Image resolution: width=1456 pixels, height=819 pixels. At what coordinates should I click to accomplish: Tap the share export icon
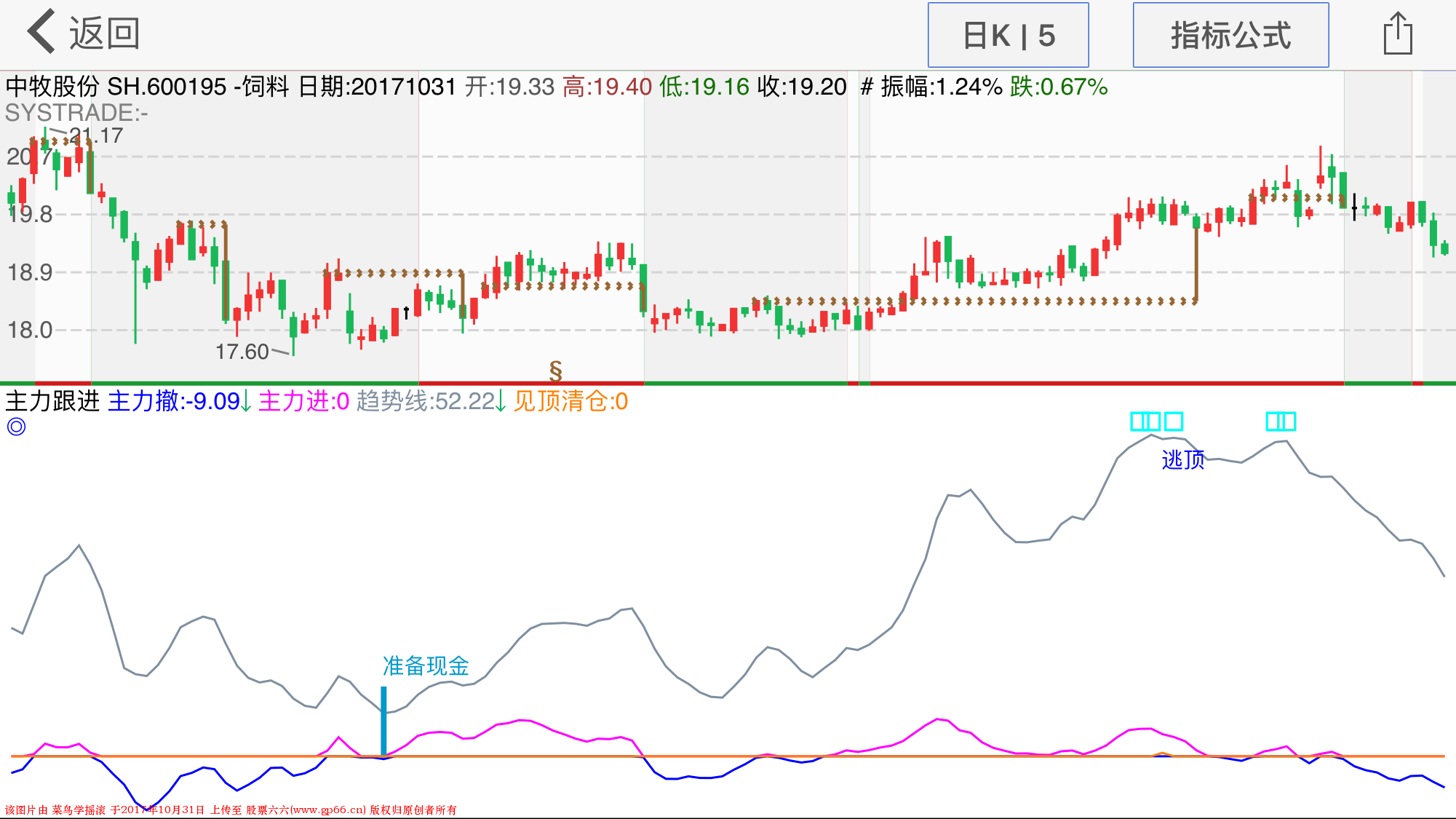click(1397, 33)
